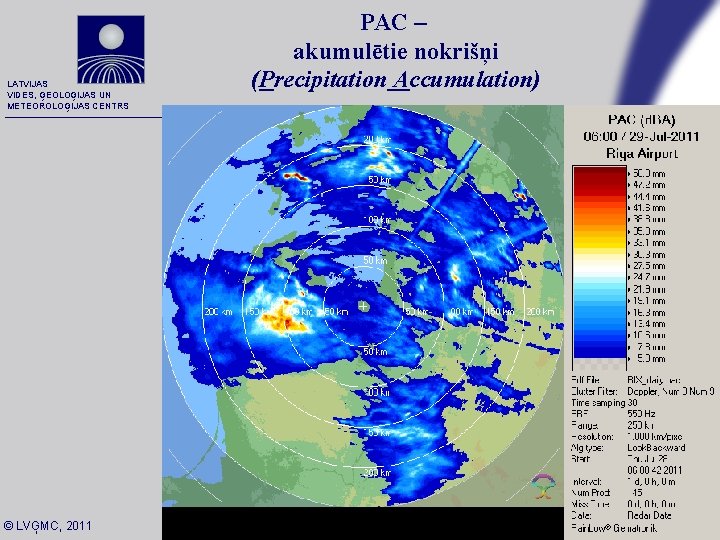Screen dimensions: 720x540
Task: Click the "akumulētie nokrišņi" heading
Action: pos(396,51)
